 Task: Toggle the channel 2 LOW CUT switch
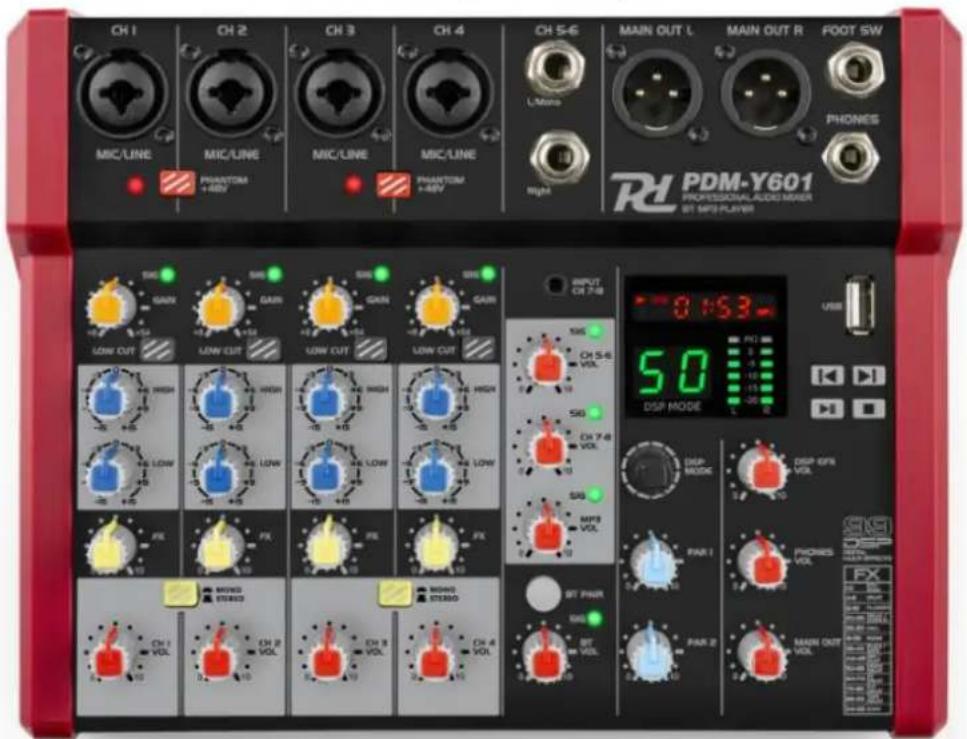tap(264, 350)
